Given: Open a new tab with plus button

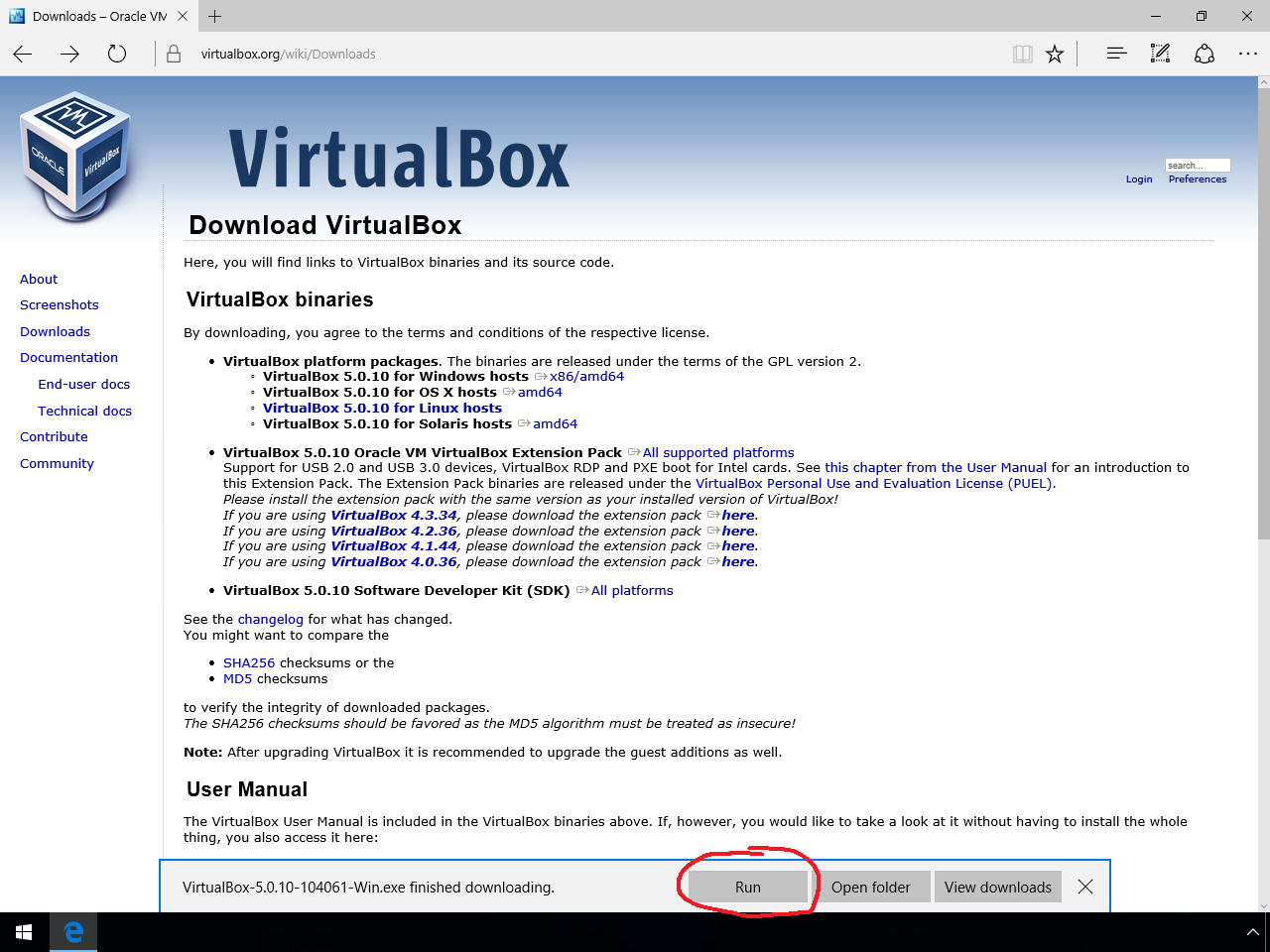Looking at the screenshot, I should [x=215, y=16].
